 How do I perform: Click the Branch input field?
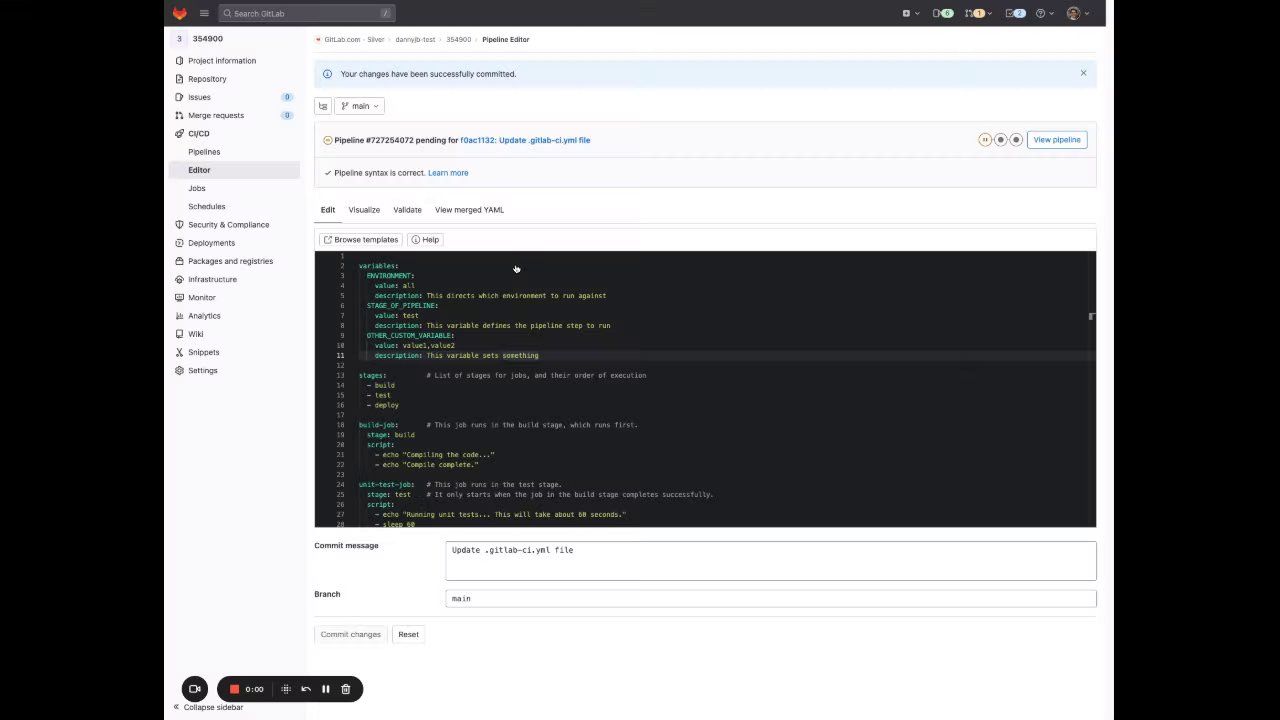click(x=771, y=598)
